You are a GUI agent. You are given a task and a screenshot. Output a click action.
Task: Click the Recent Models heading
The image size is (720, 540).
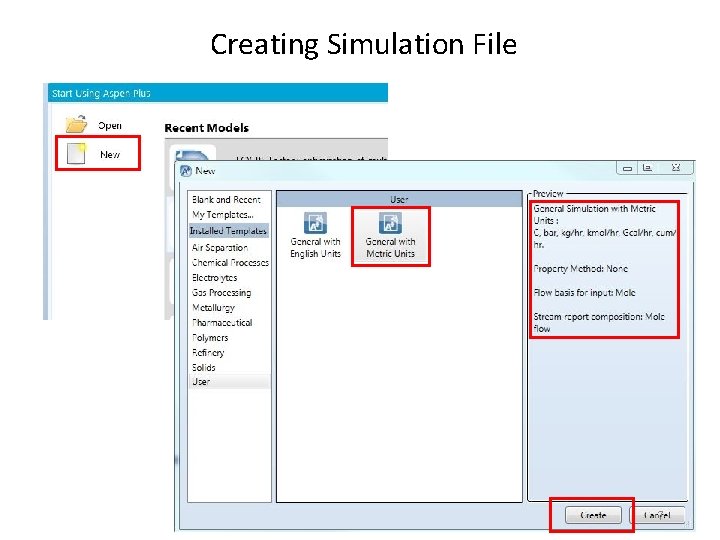207,128
